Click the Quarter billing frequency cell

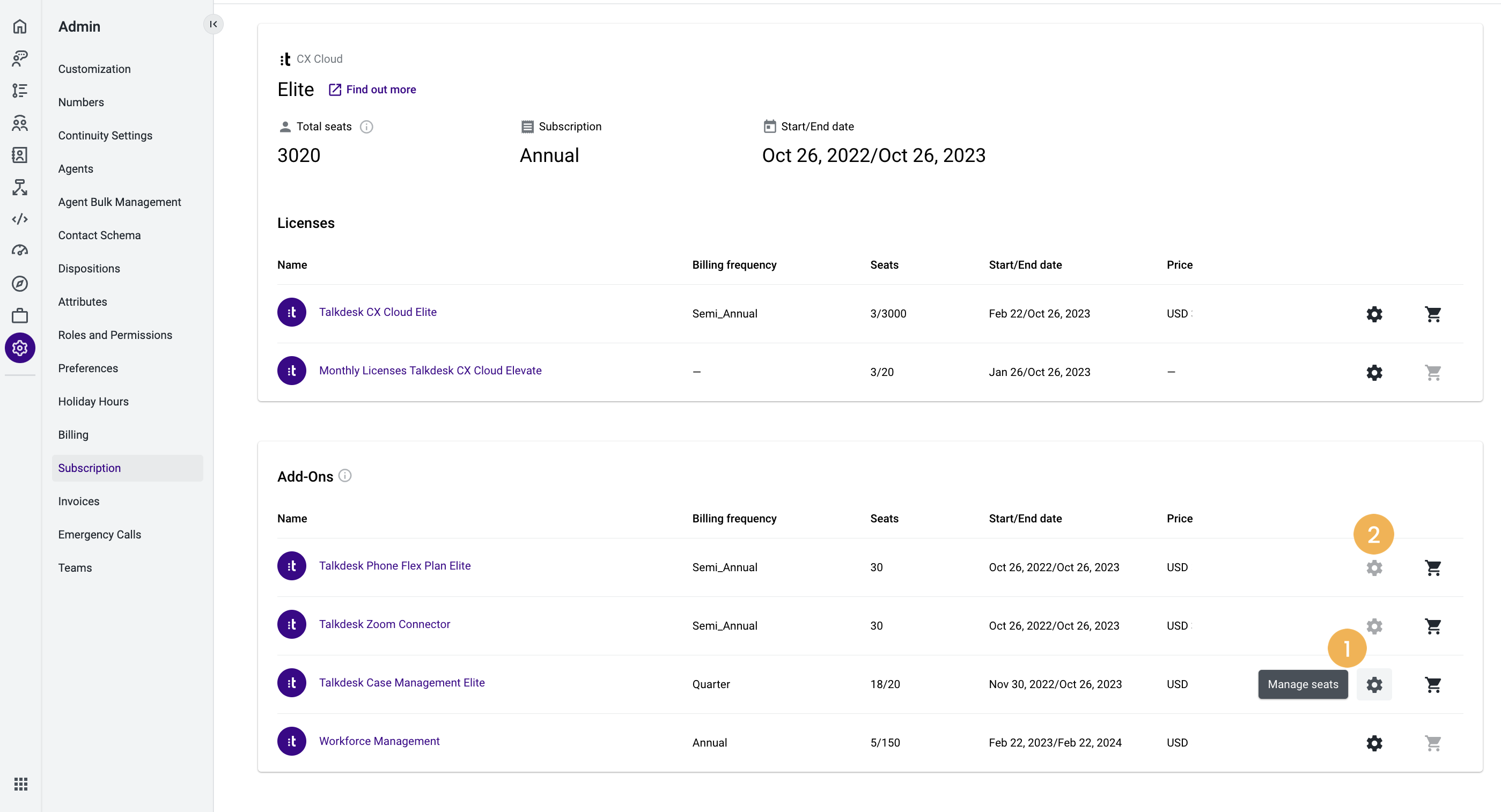tap(711, 684)
